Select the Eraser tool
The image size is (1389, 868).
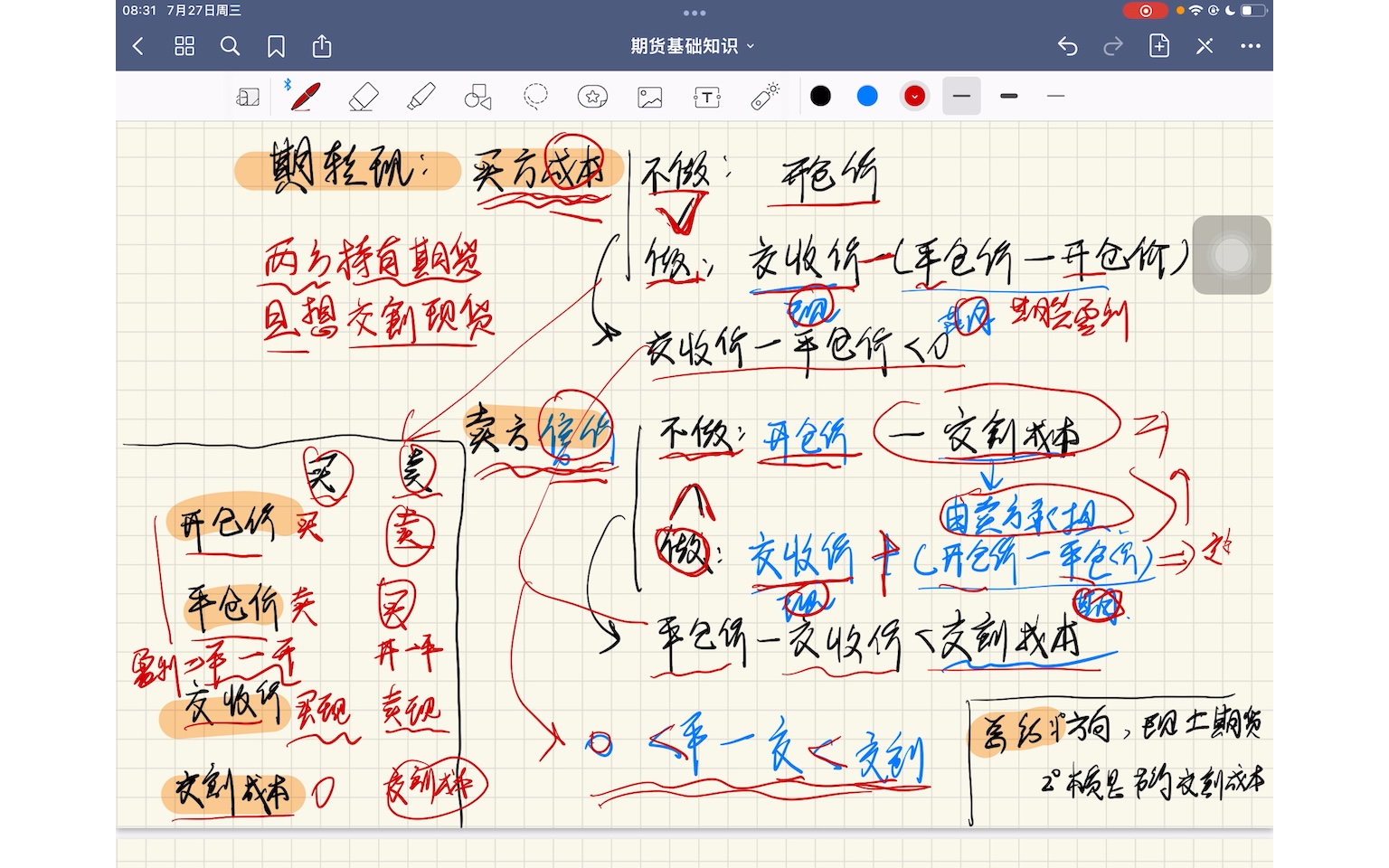(364, 97)
